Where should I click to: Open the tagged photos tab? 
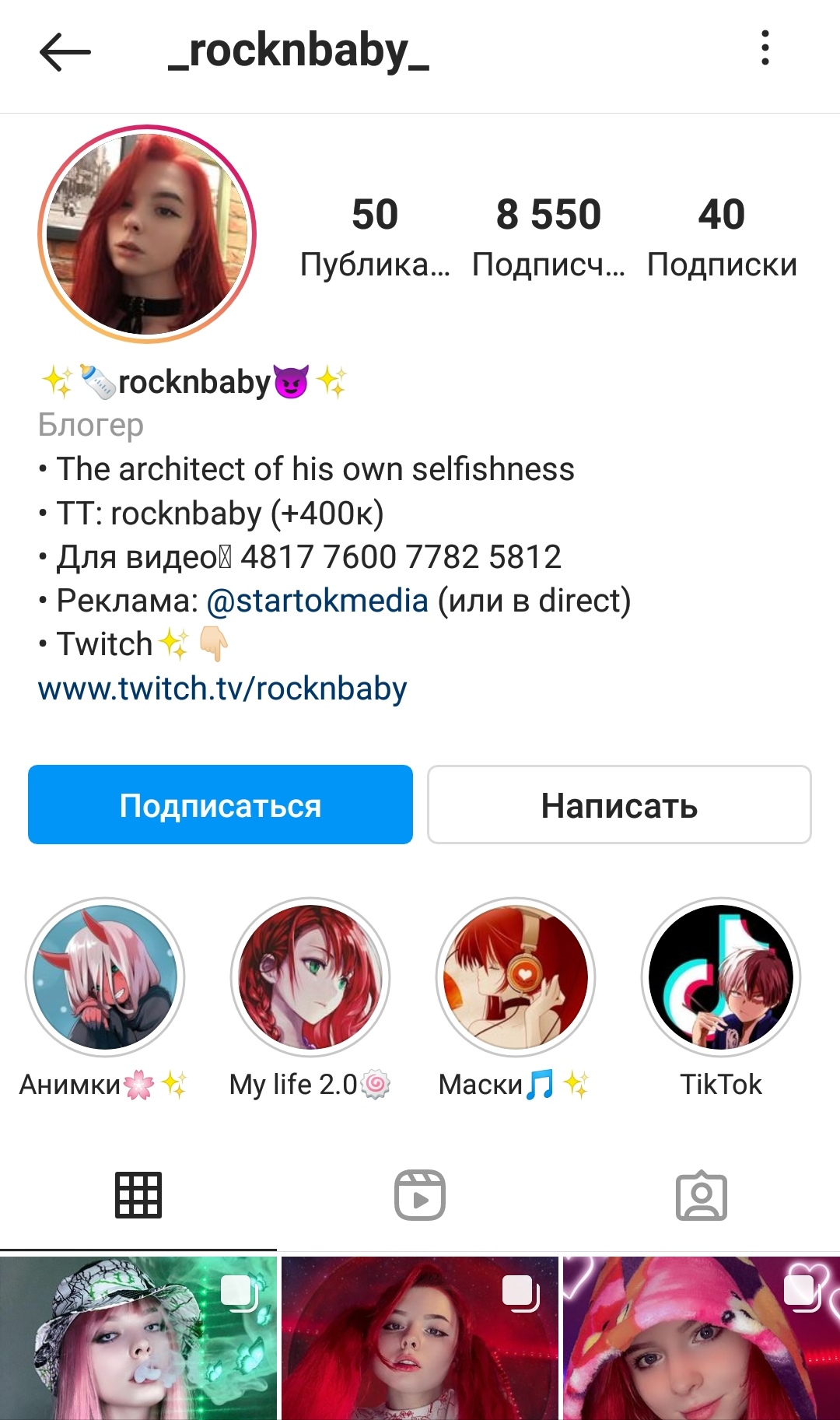[x=702, y=1195]
